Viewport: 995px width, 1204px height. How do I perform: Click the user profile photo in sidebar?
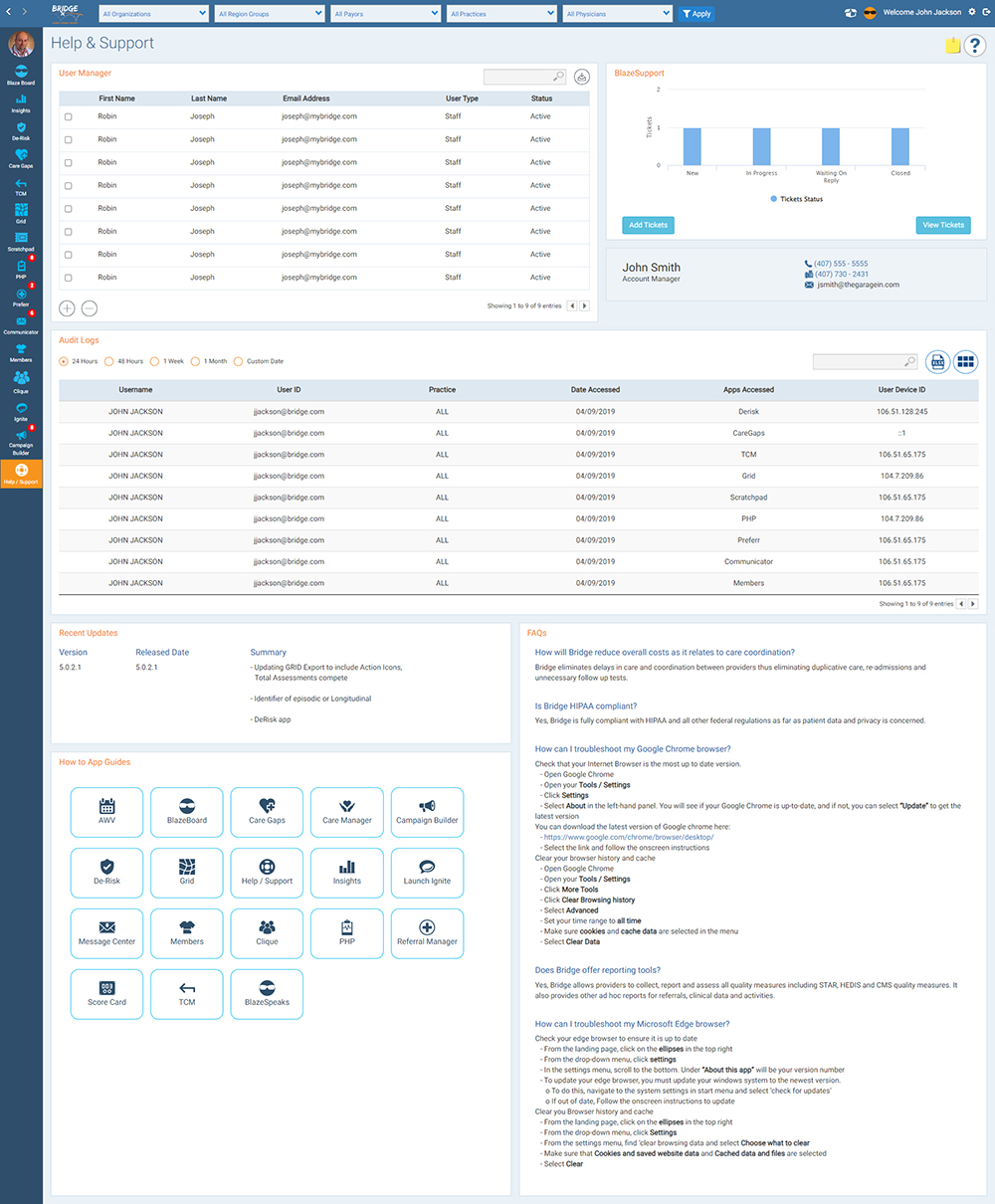21,44
